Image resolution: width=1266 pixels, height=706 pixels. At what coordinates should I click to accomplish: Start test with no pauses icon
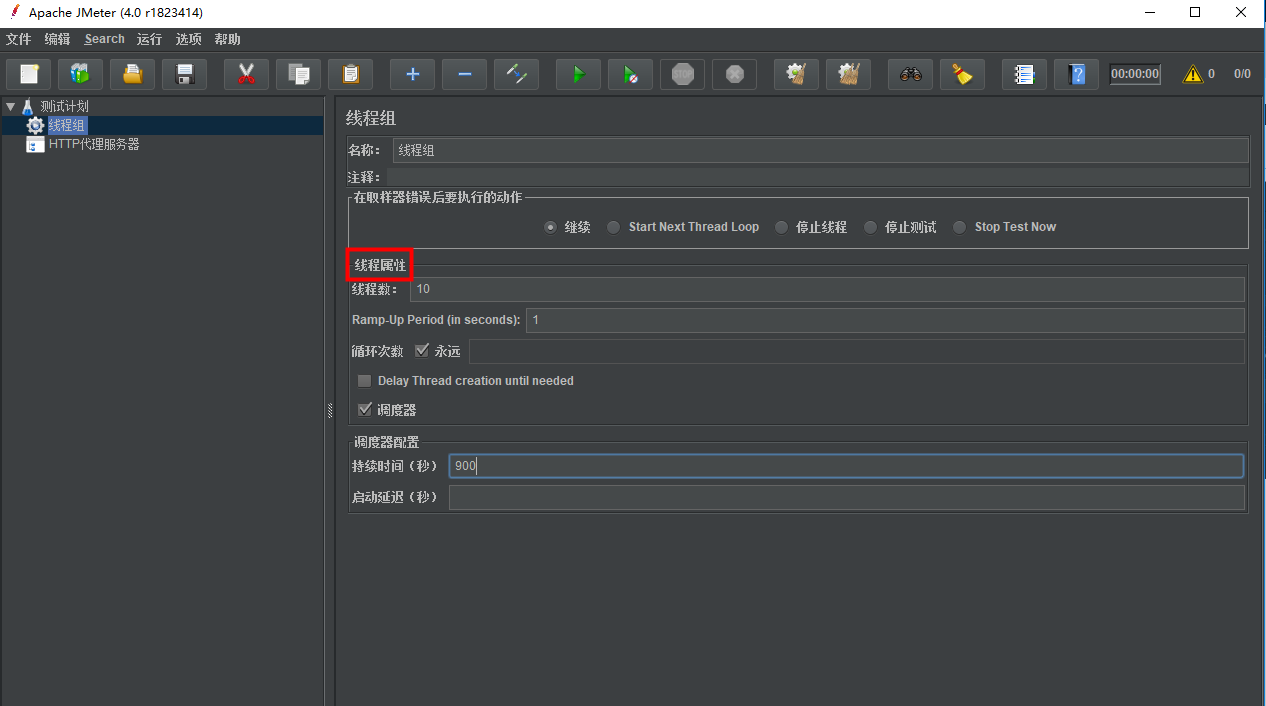(630, 74)
